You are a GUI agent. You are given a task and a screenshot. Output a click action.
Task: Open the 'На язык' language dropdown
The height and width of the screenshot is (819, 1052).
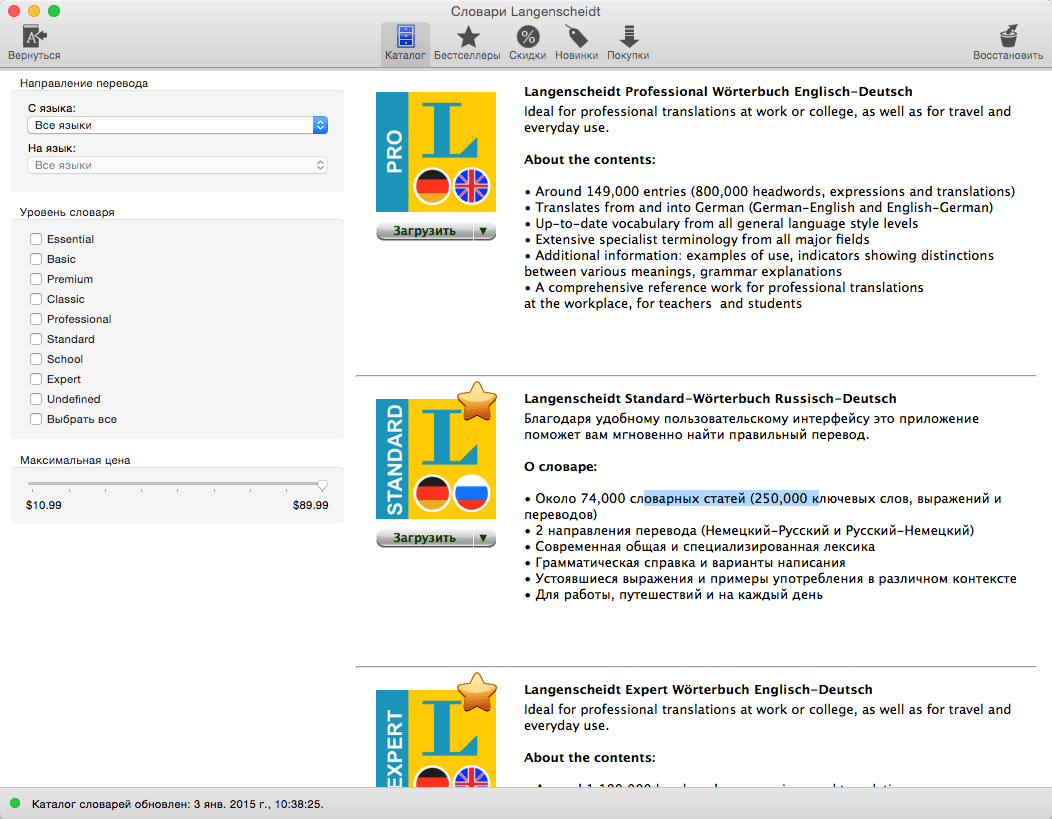coord(177,165)
